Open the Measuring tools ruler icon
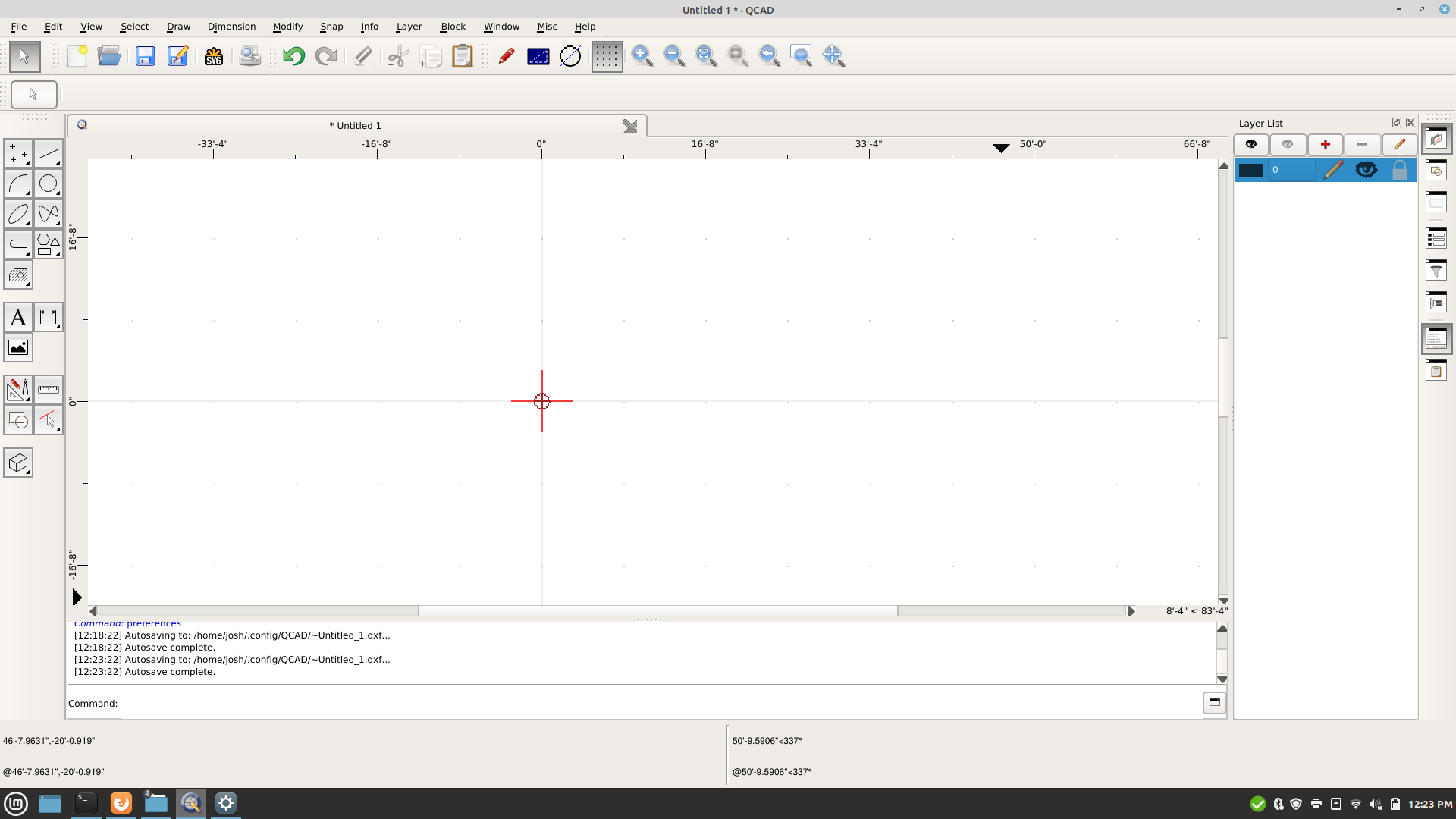 coord(48,390)
